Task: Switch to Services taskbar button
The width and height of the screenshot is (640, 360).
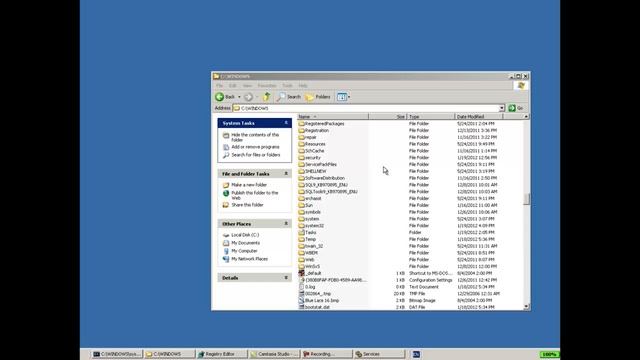Action: click(379, 354)
